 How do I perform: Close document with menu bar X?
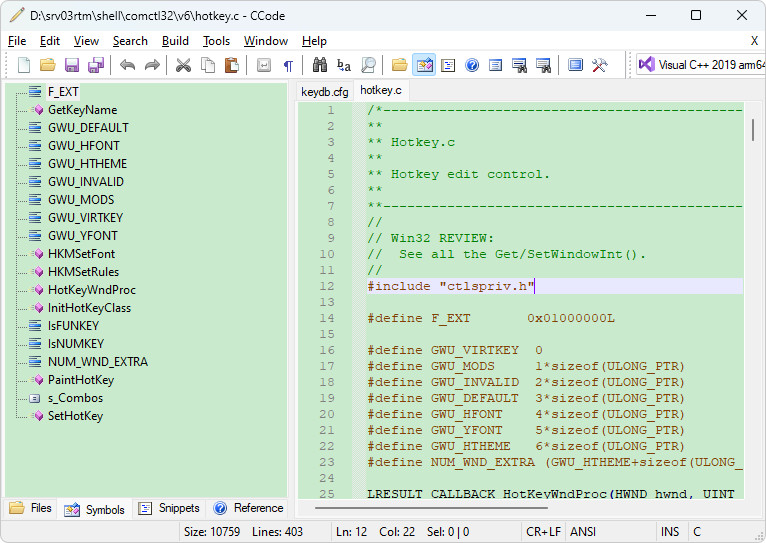(x=754, y=41)
